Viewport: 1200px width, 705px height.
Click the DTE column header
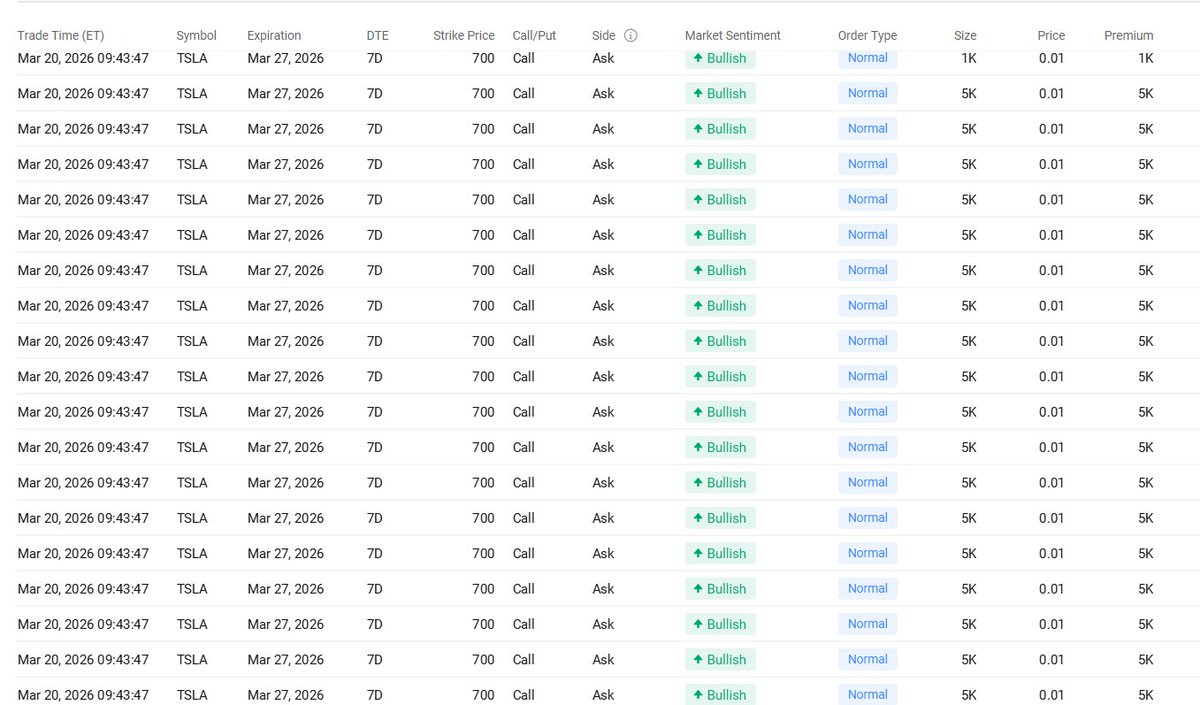(377, 35)
